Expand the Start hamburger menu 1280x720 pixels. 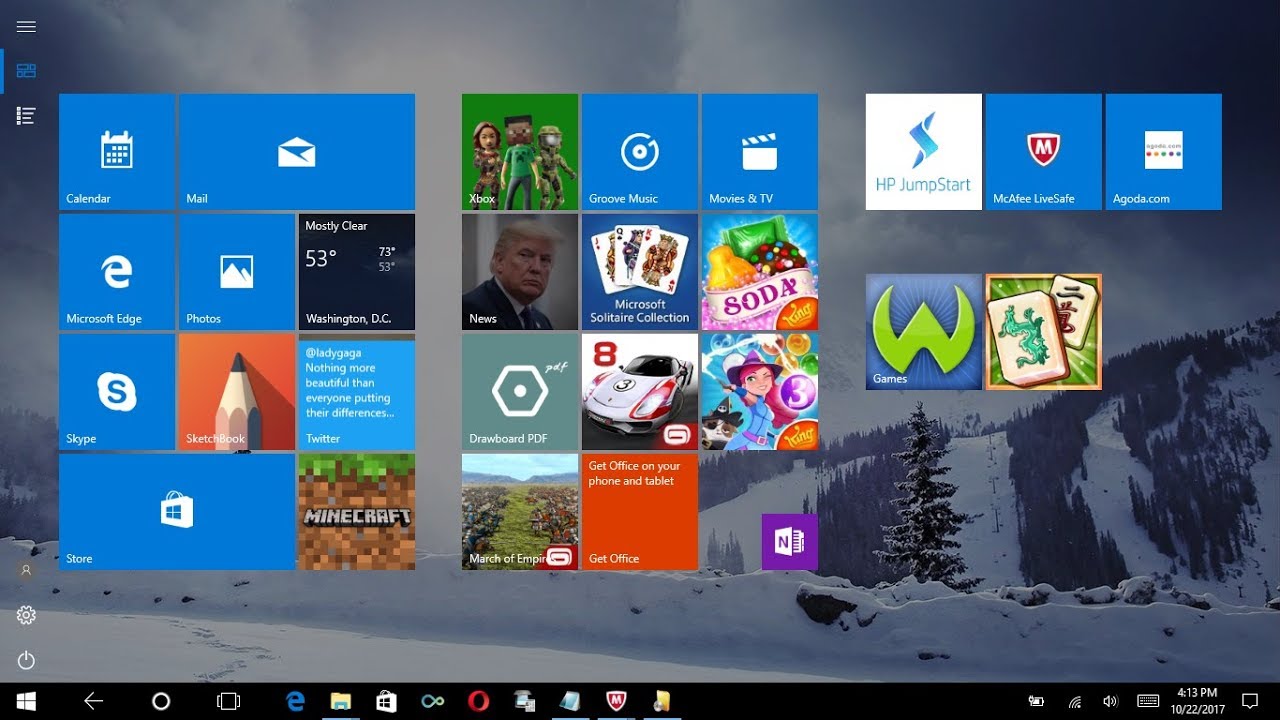[26, 27]
